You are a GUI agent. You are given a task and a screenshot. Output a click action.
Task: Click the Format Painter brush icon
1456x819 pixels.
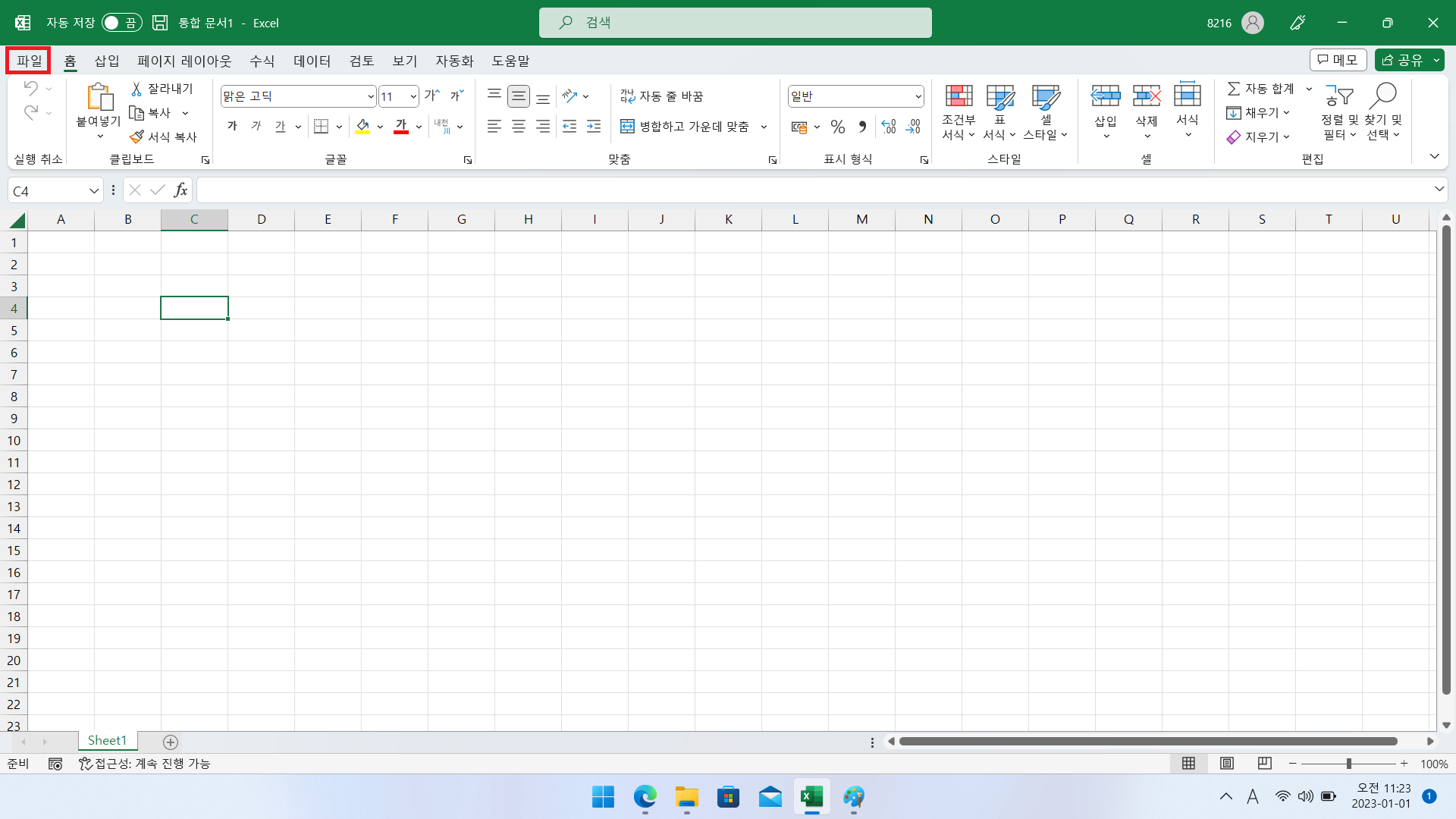(136, 136)
